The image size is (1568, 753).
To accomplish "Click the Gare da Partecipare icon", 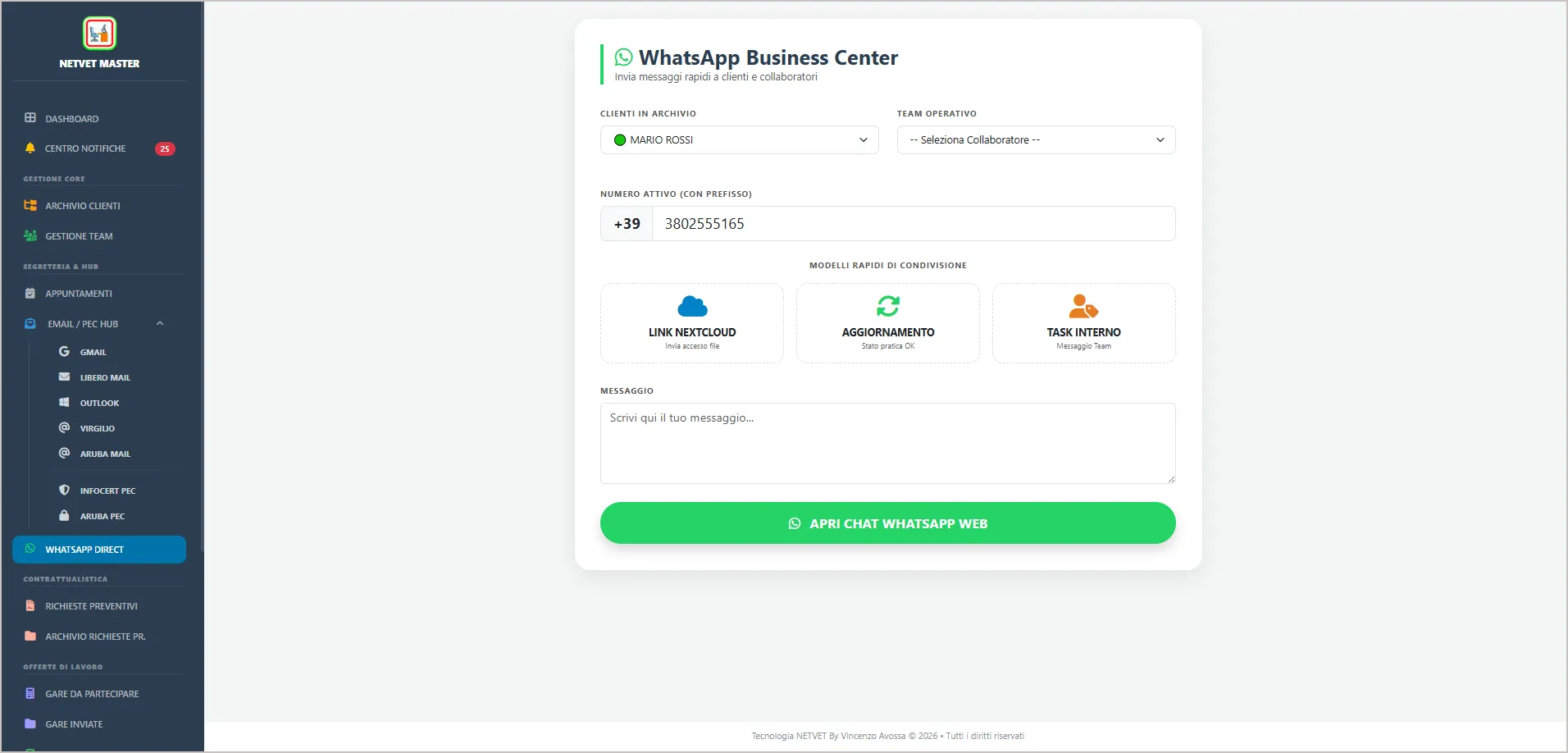I will (x=30, y=694).
